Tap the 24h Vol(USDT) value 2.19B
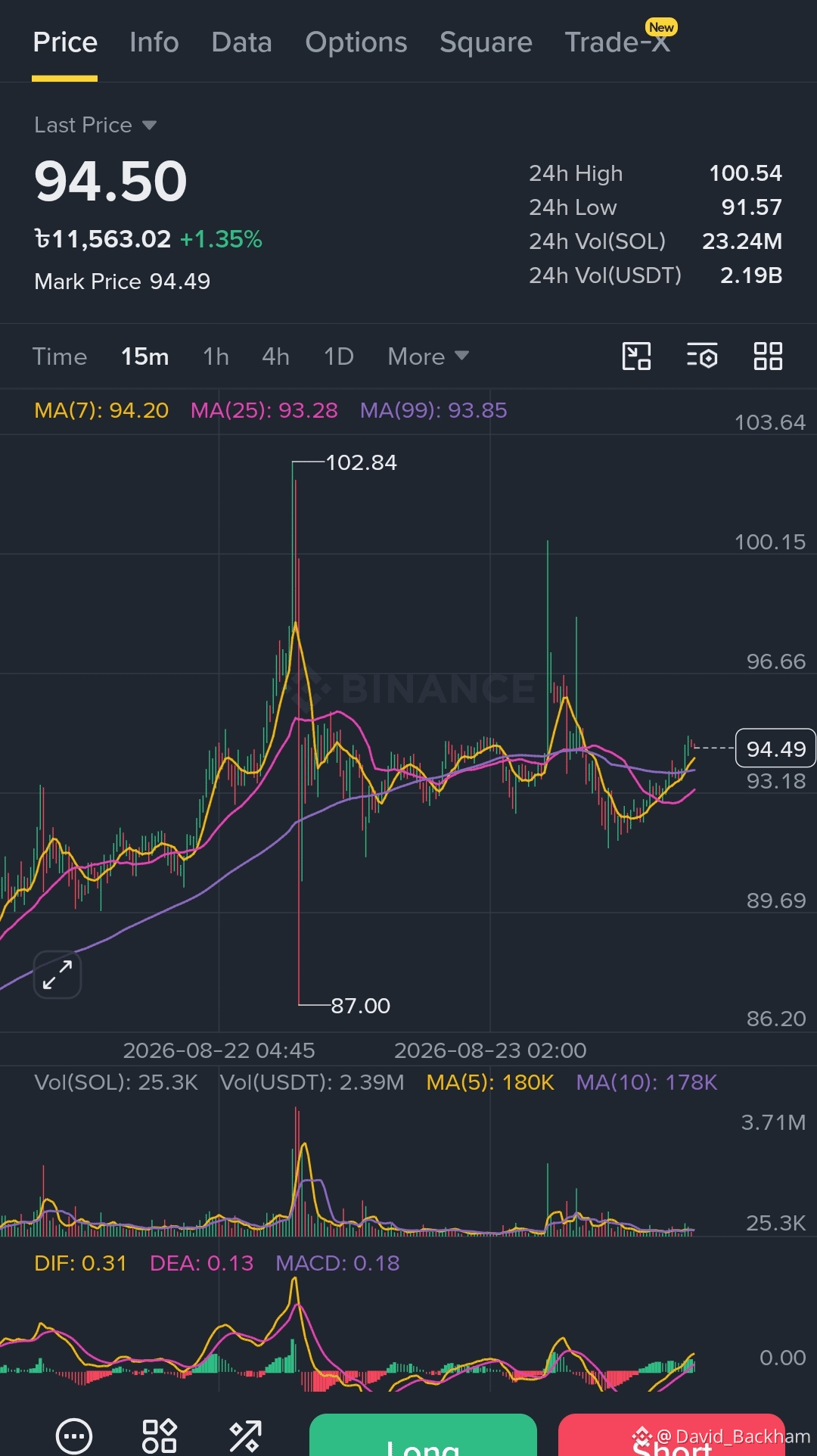This screenshot has height=1456, width=817. pyautogui.click(x=751, y=275)
